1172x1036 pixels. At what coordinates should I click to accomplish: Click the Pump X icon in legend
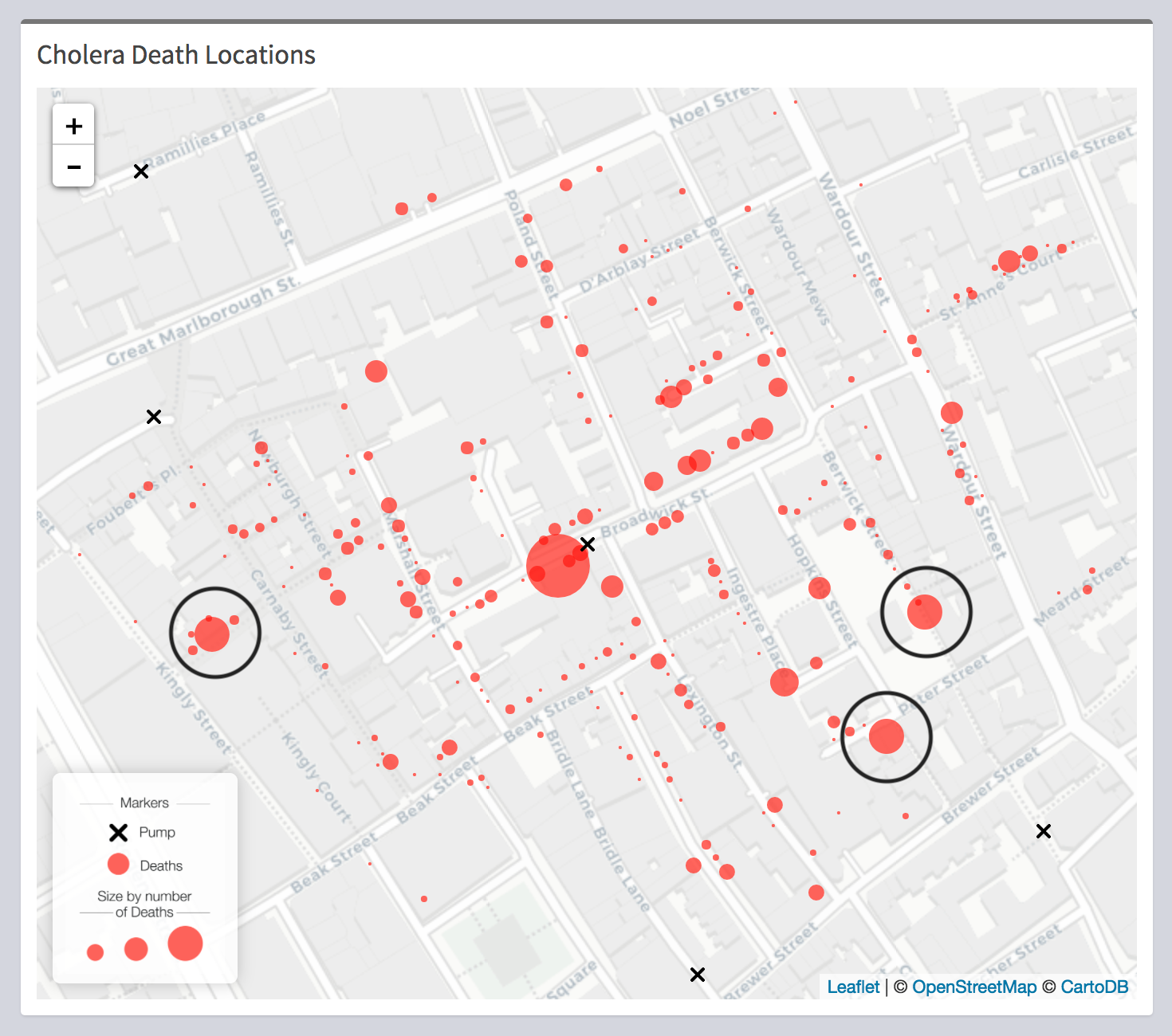click(x=118, y=833)
